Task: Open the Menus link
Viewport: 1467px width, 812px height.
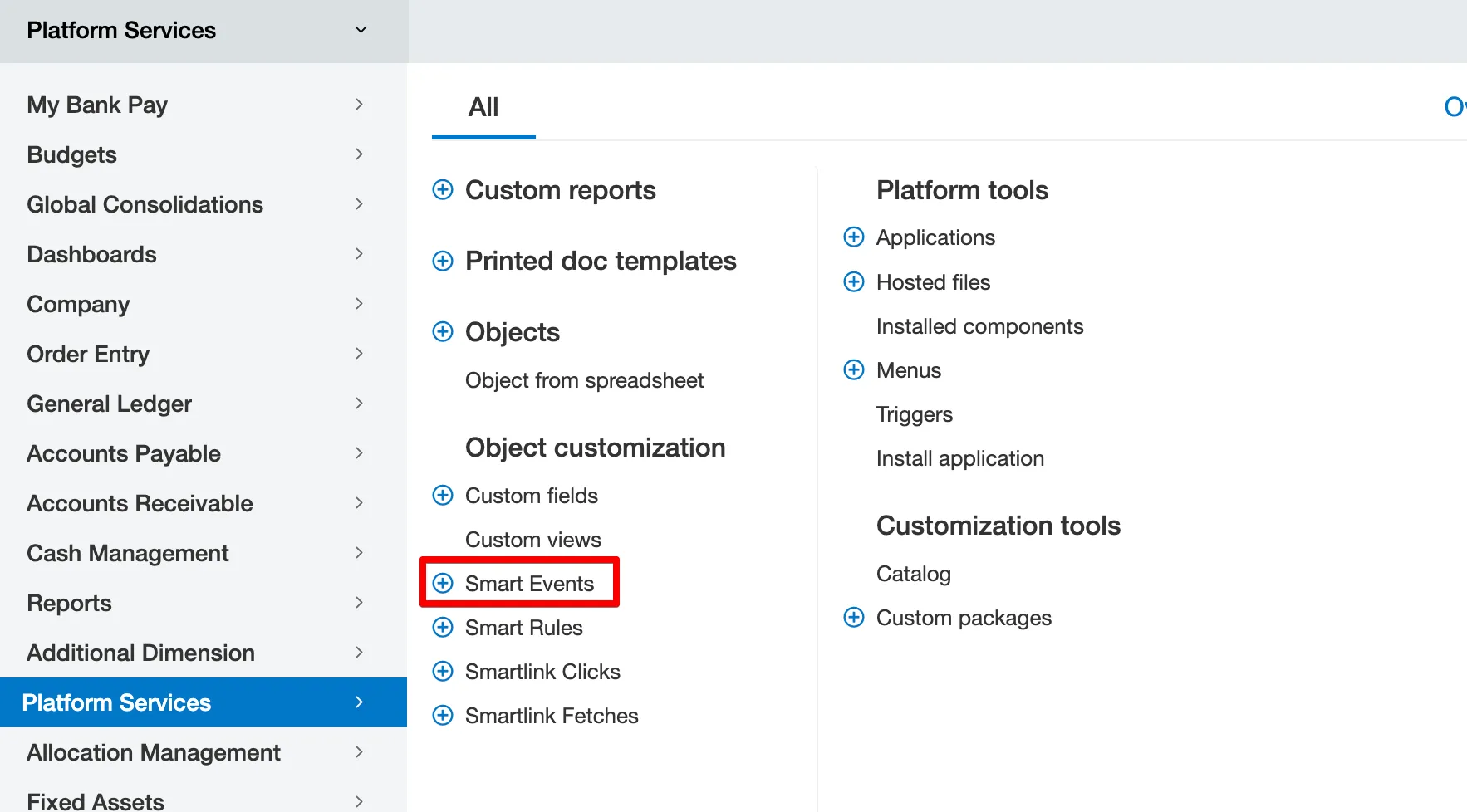Action: tap(909, 370)
